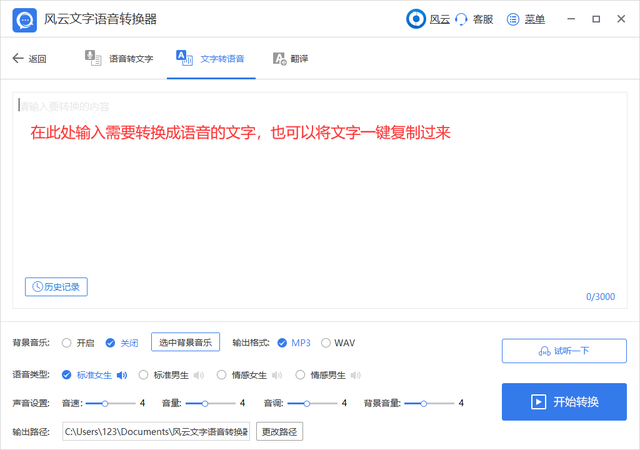The height and width of the screenshot is (450, 640).
Task: Click 更改路径 to change output path
Action: tap(280, 432)
